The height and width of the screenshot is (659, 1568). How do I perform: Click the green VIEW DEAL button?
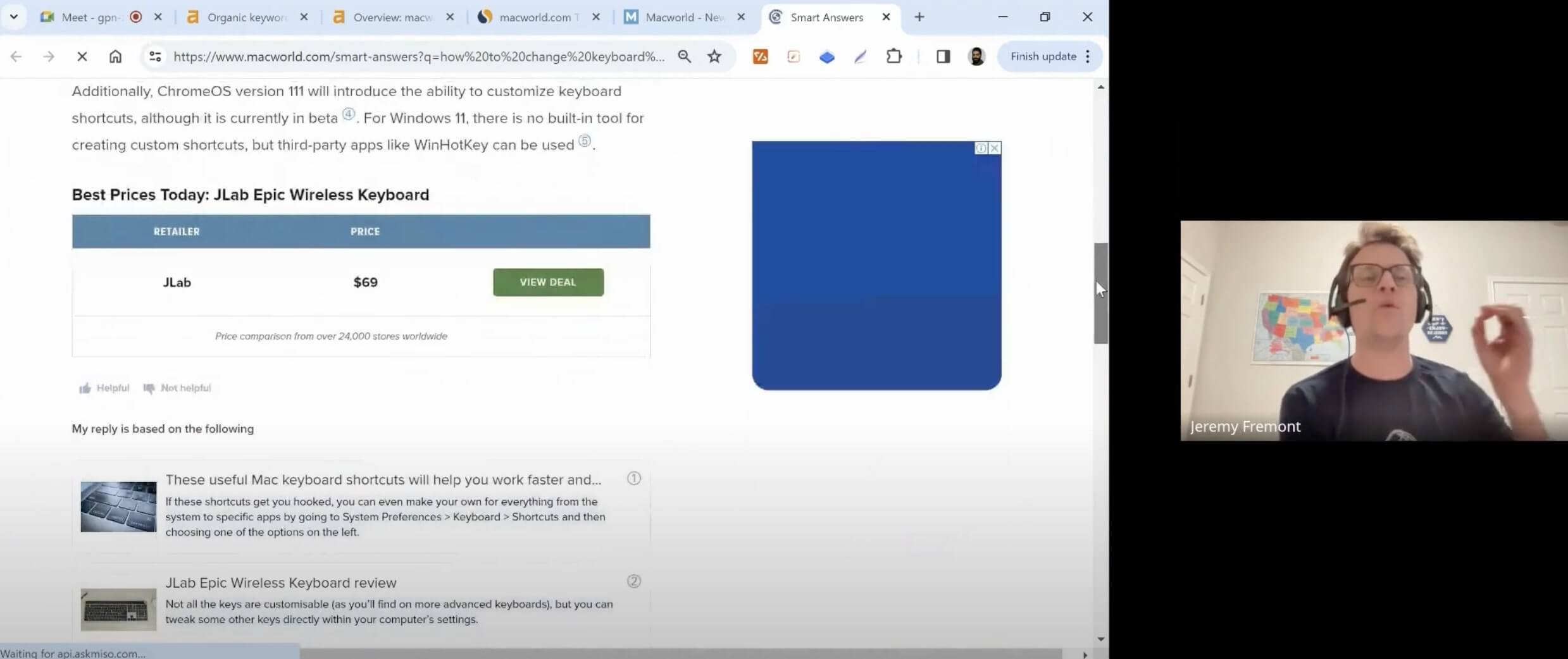point(548,282)
